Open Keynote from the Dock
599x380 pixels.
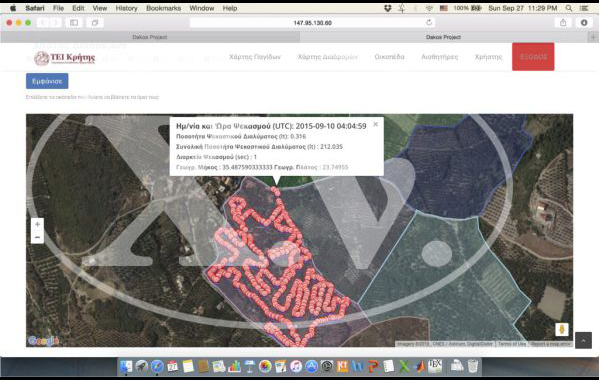point(249,366)
